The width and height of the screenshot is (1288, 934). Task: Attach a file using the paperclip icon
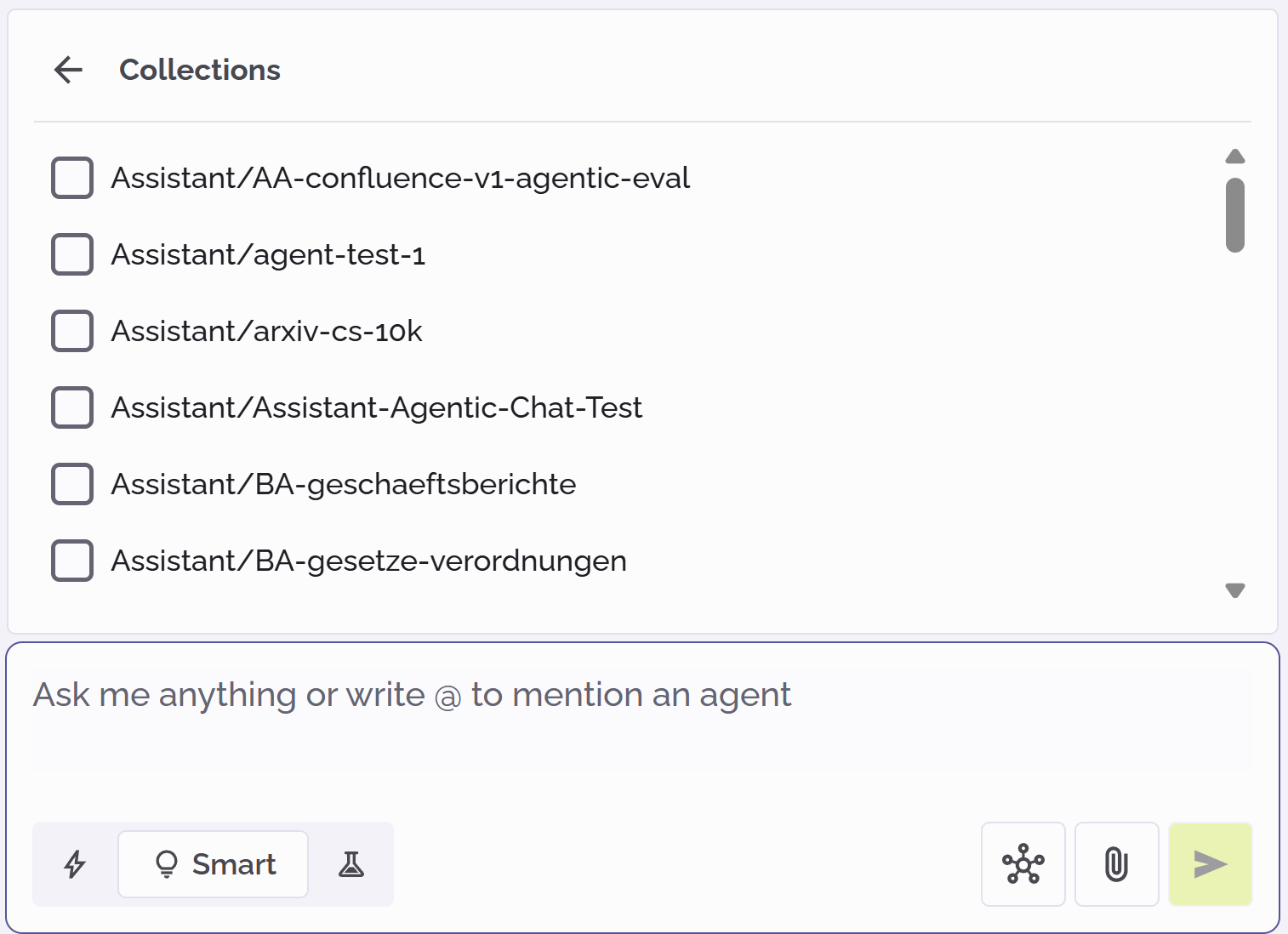(1116, 864)
